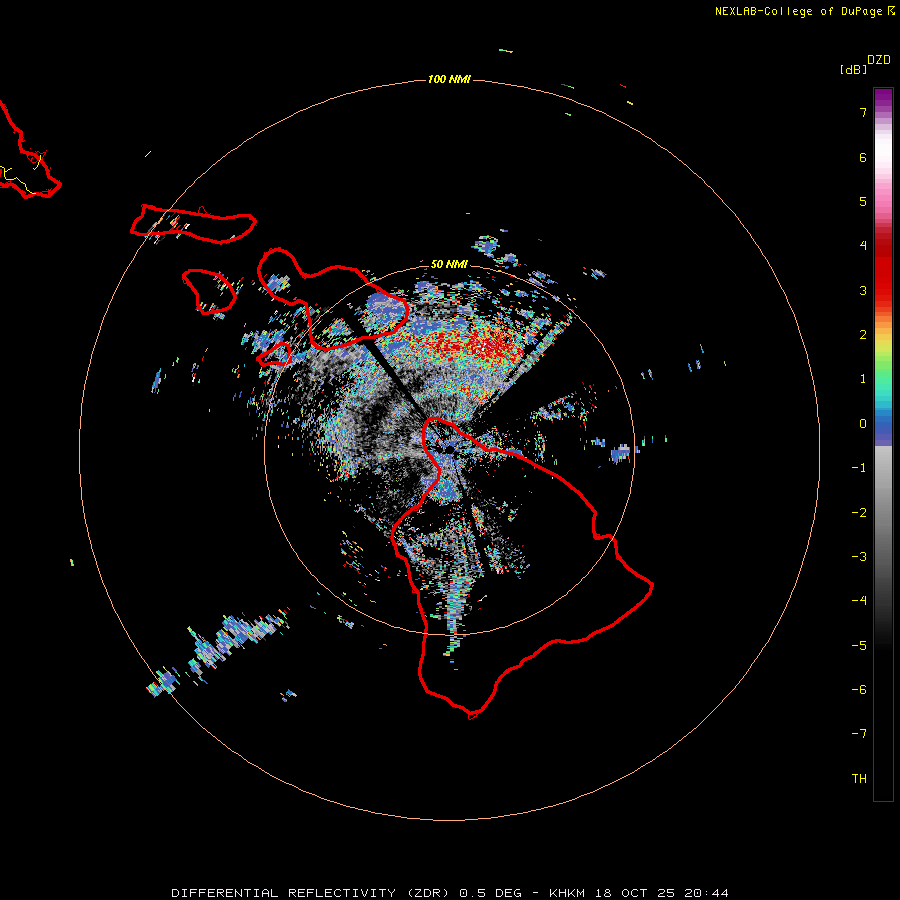Click the TH threshold label on scale
This screenshot has height=900, width=900.
tap(859, 779)
